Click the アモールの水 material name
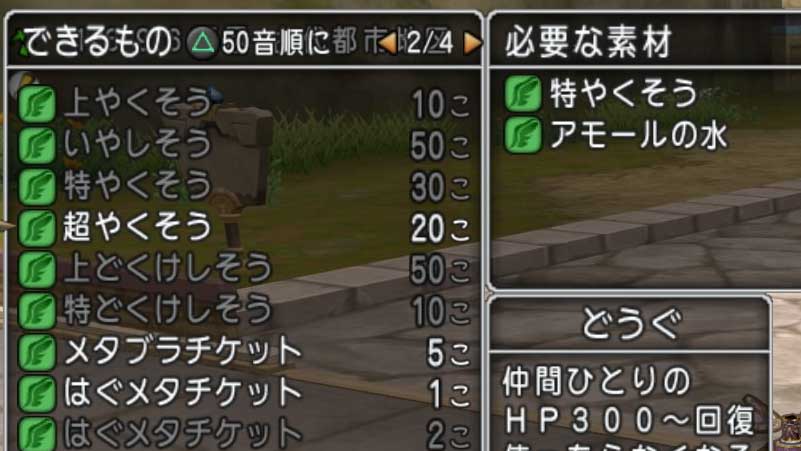801x451 pixels. [x=639, y=135]
